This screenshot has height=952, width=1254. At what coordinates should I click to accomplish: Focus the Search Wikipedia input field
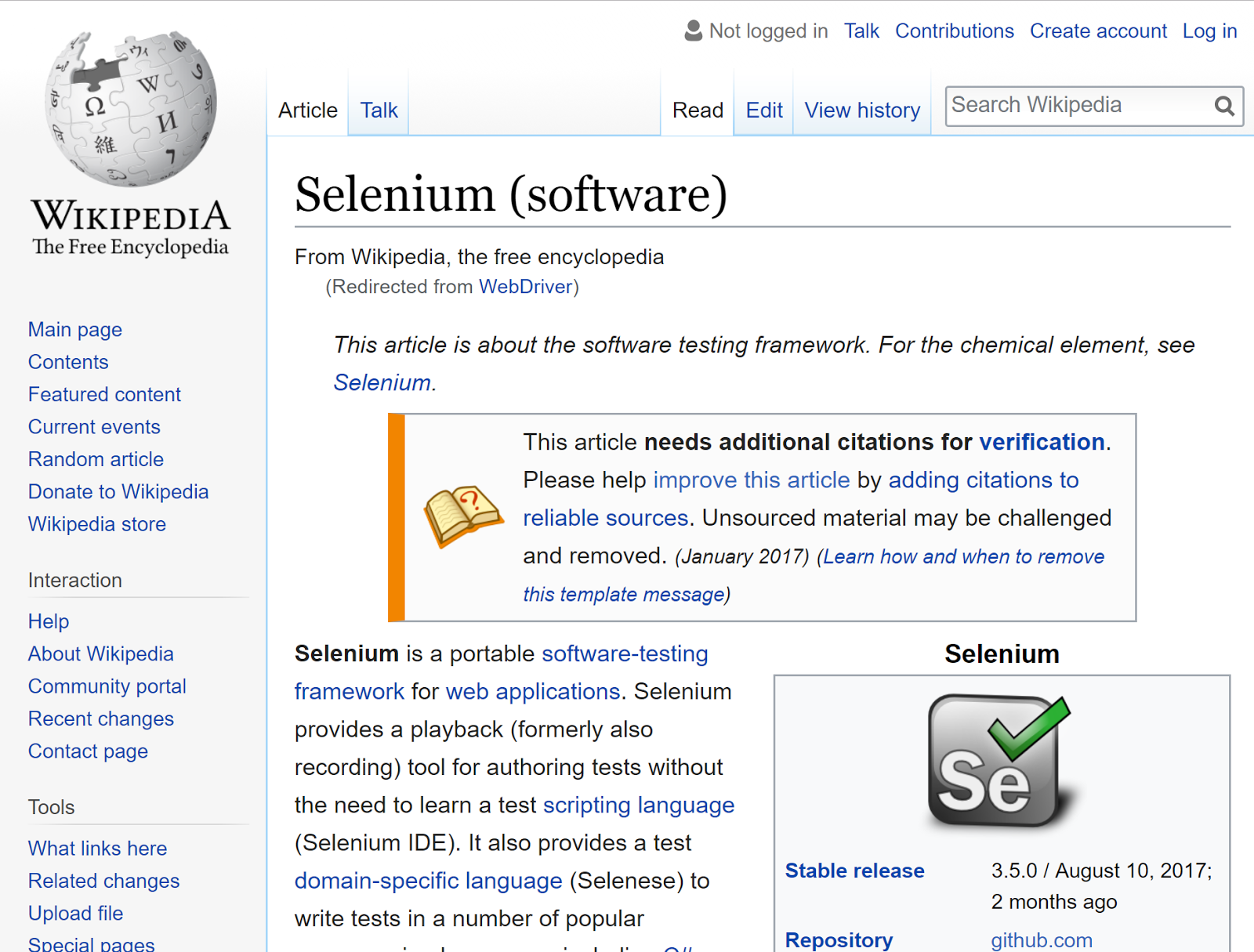[x=1078, y=106]
